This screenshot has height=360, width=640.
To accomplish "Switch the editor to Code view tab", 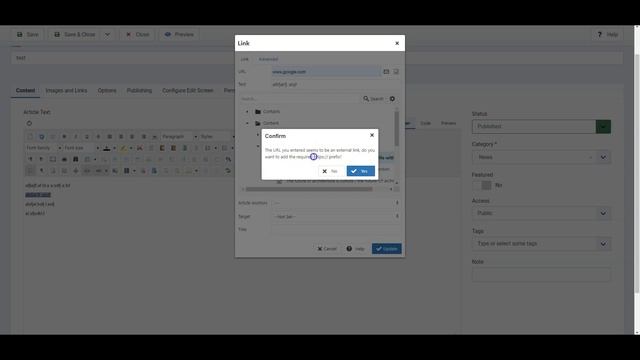I will [426, 123].
